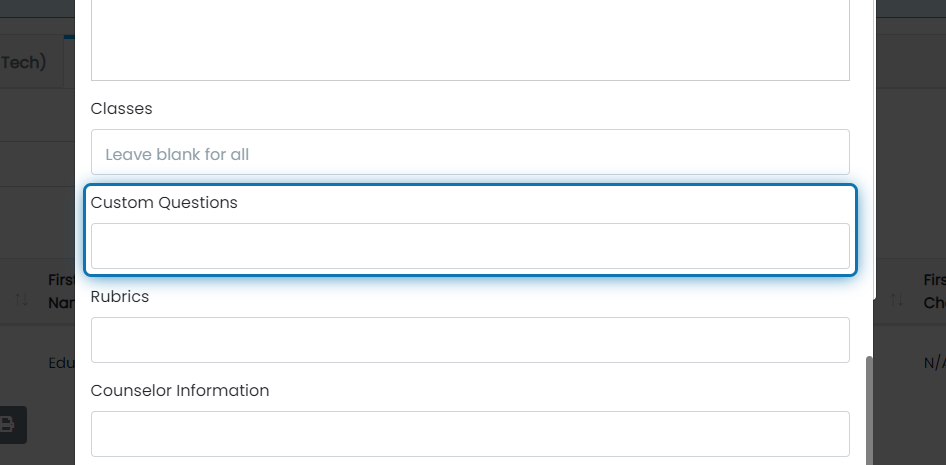Open the Classes selection field
This screenshot has height=465, width=946.
point(470,152)
